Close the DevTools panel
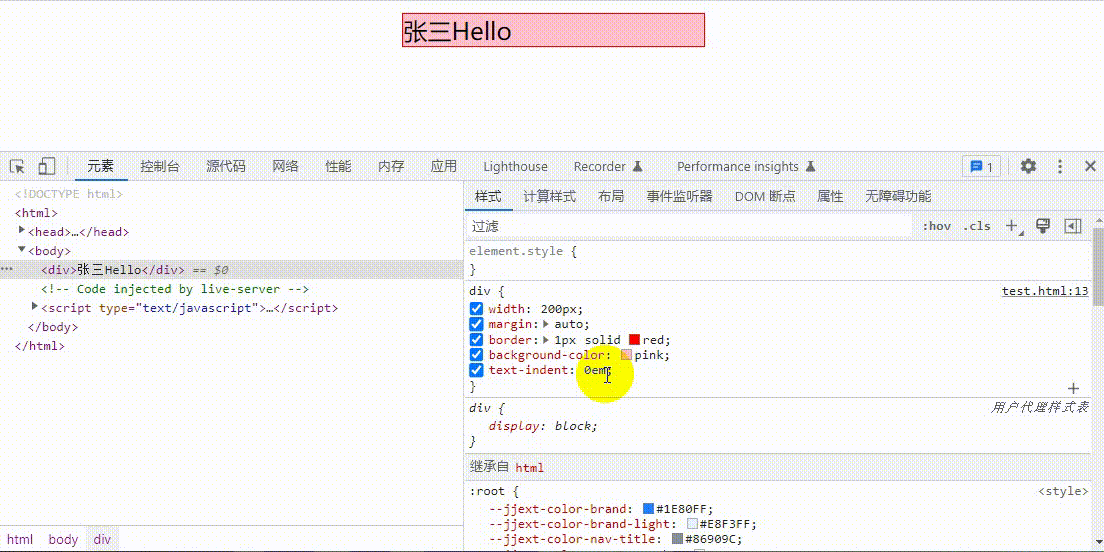 point(1090,167)
